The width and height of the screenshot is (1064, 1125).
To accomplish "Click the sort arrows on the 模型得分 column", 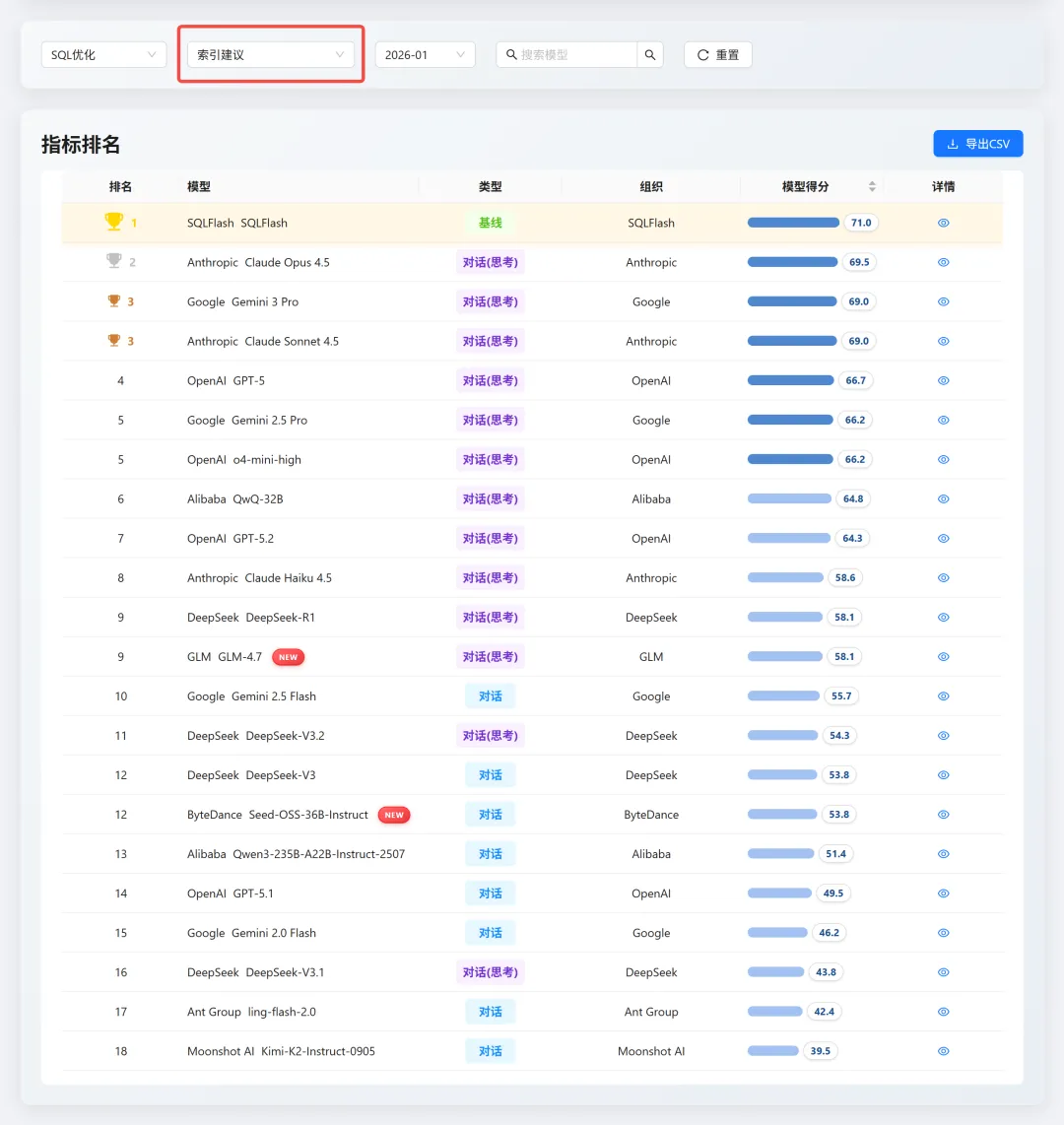I will (x=873, y=186).
